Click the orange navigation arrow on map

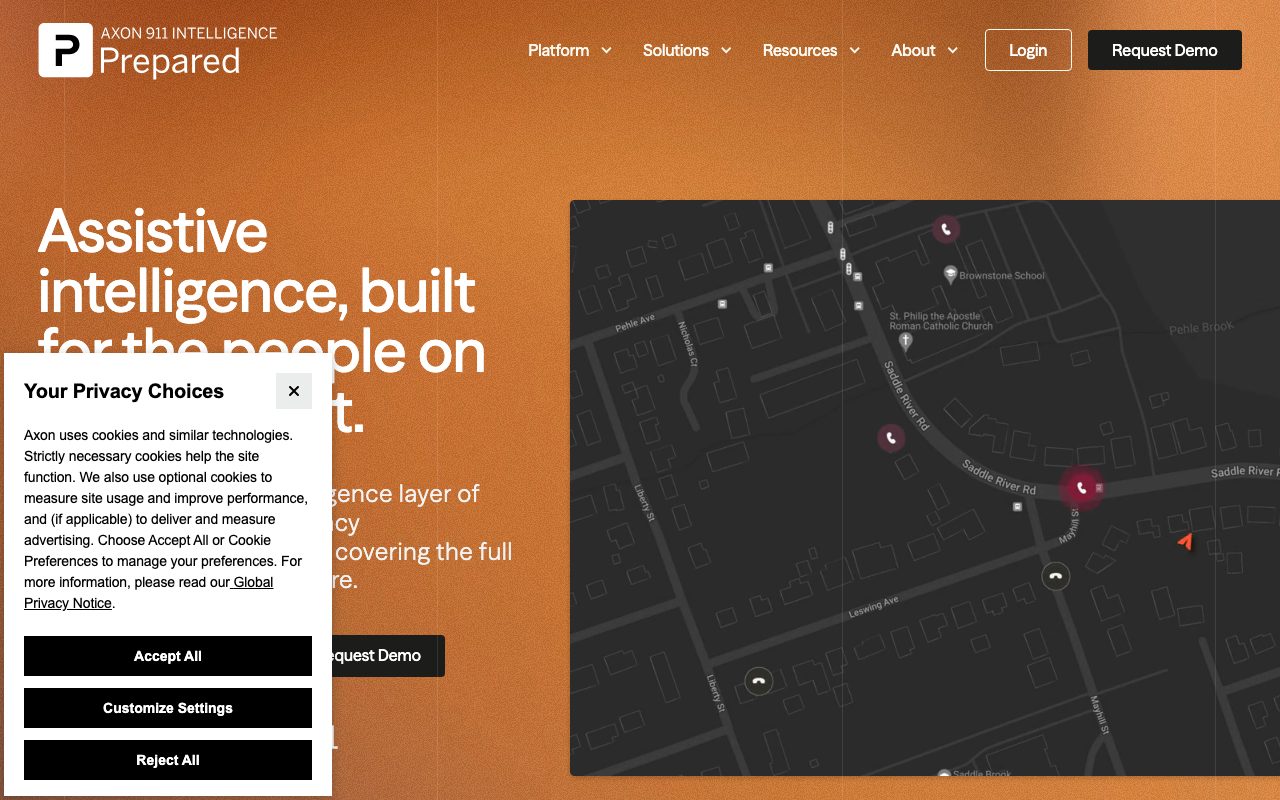point(1185,541)
